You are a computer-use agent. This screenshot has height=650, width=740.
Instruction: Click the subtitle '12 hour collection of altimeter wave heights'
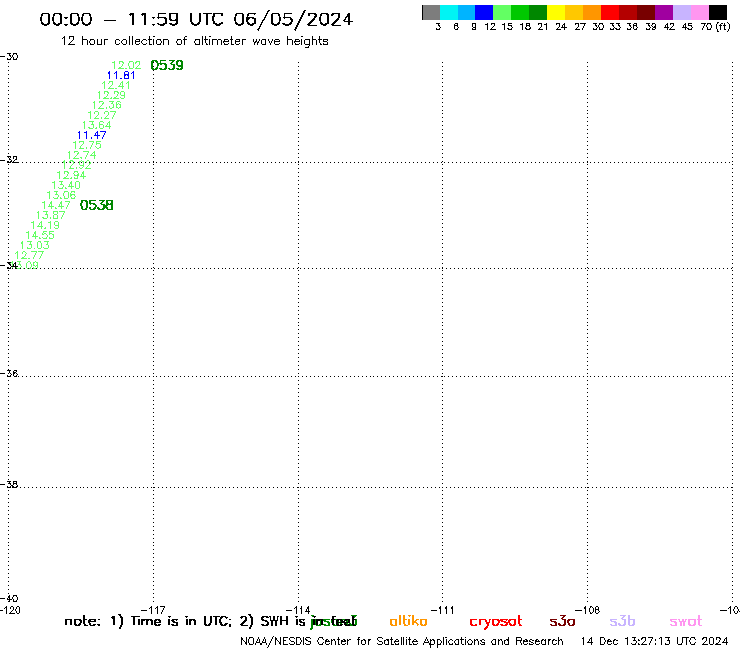pos(195,41)
